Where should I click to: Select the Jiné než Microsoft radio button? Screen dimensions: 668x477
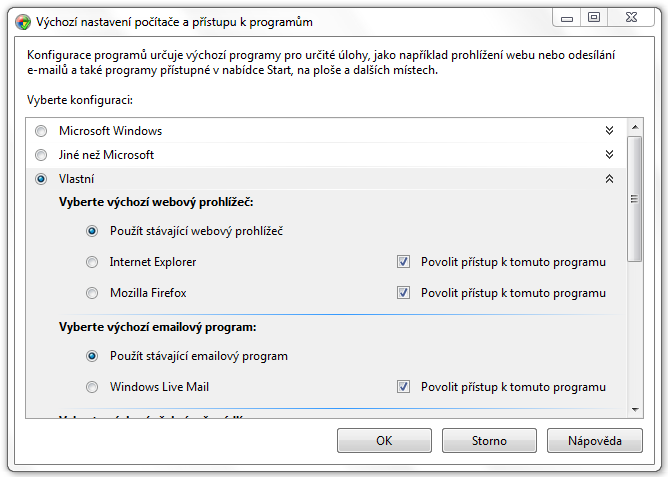coord(41,155)
